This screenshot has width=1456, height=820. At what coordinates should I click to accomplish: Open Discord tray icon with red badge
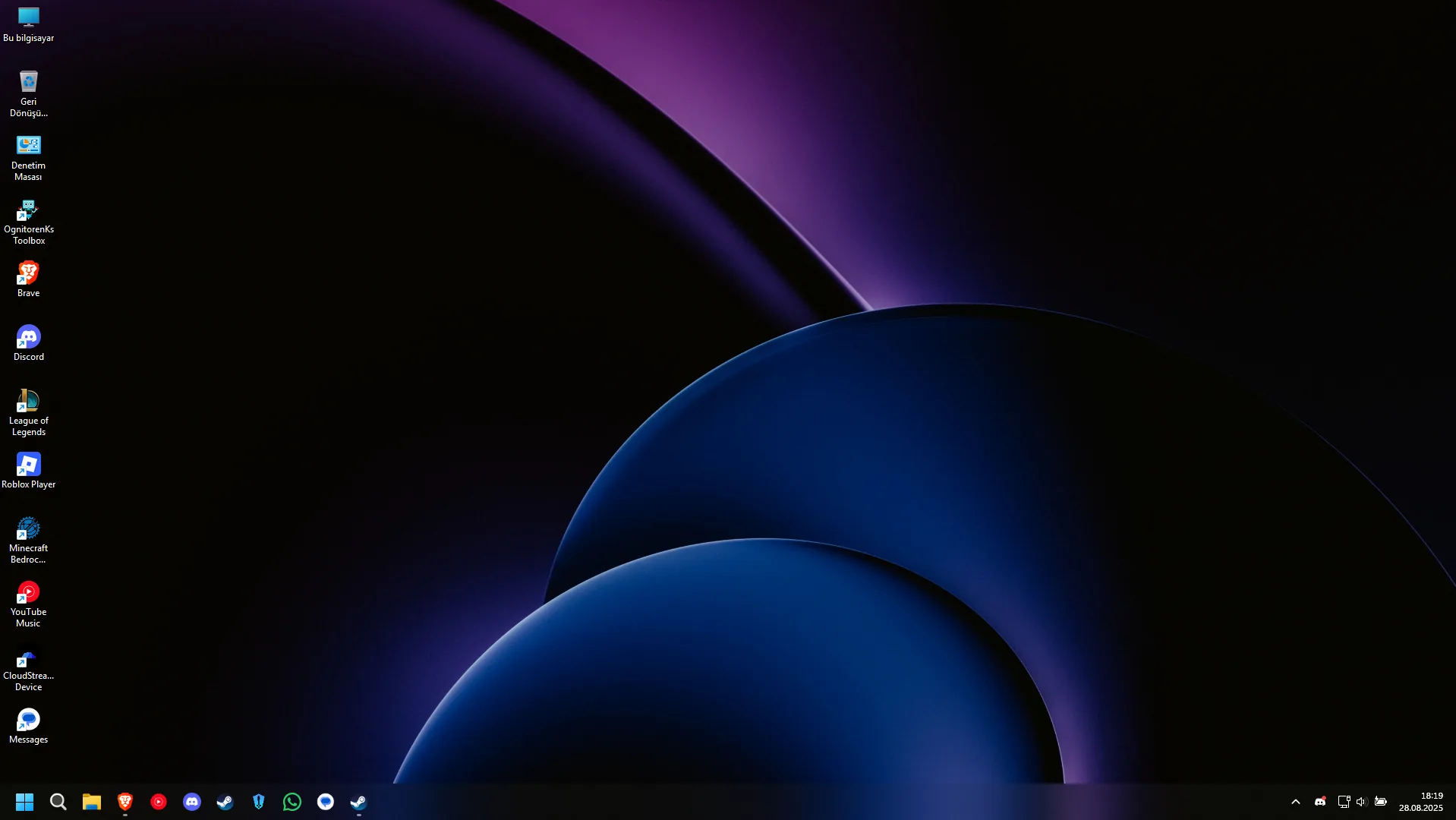pos(1320,802)
